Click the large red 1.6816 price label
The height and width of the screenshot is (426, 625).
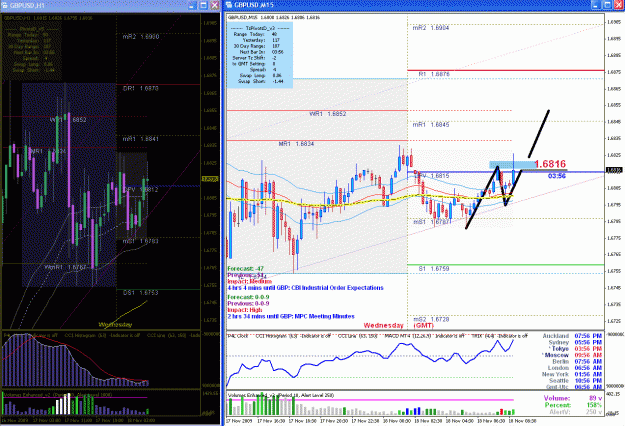(550, 164)
